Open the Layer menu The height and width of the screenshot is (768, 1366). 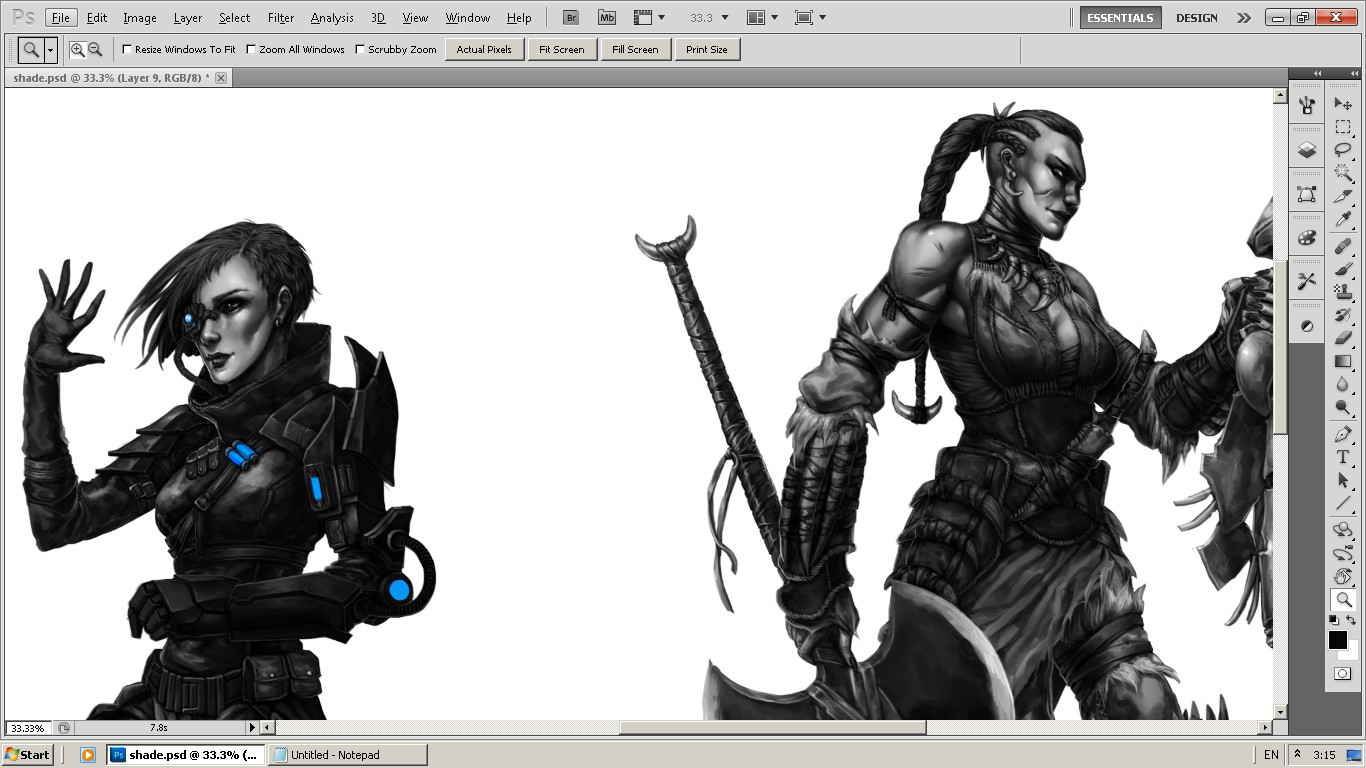coord(188,18)
